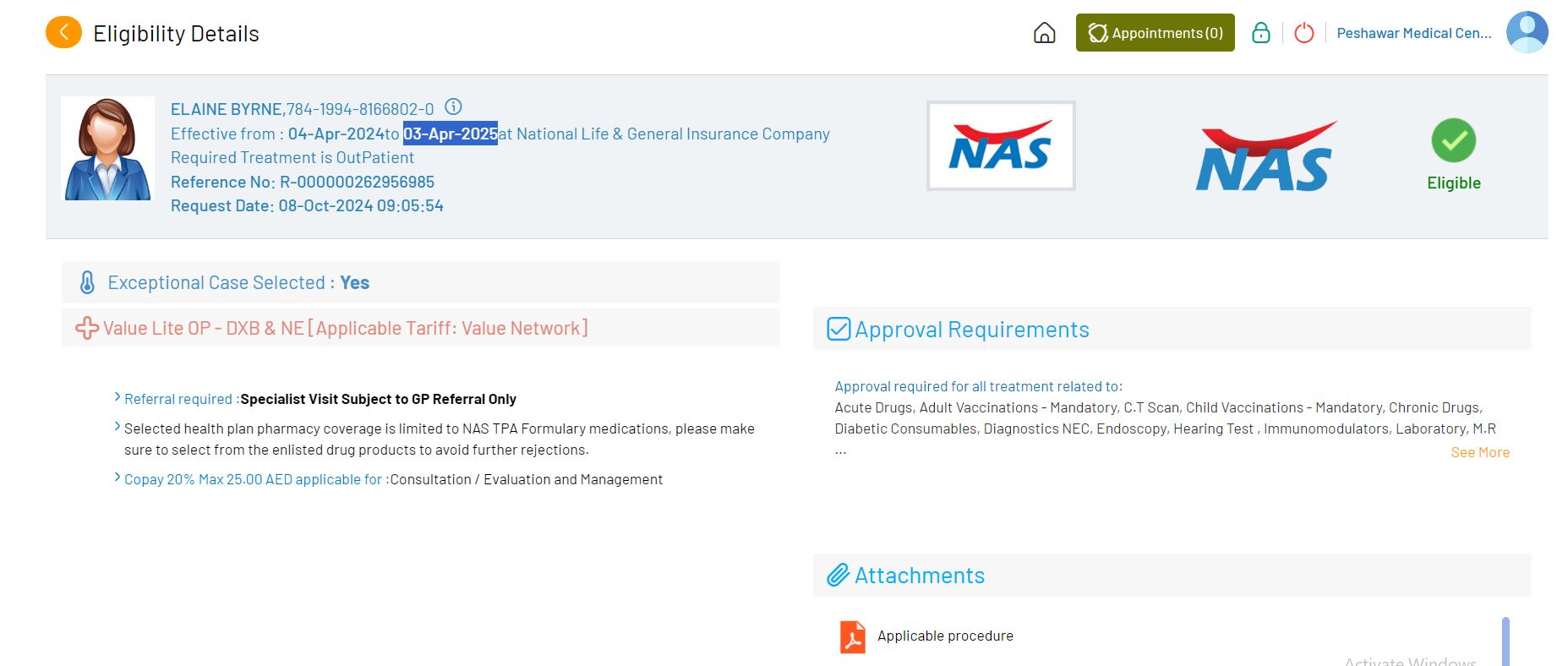Open the Applicable procedure PDF icon
1568x666 pixels.
[x=852, y=637]
